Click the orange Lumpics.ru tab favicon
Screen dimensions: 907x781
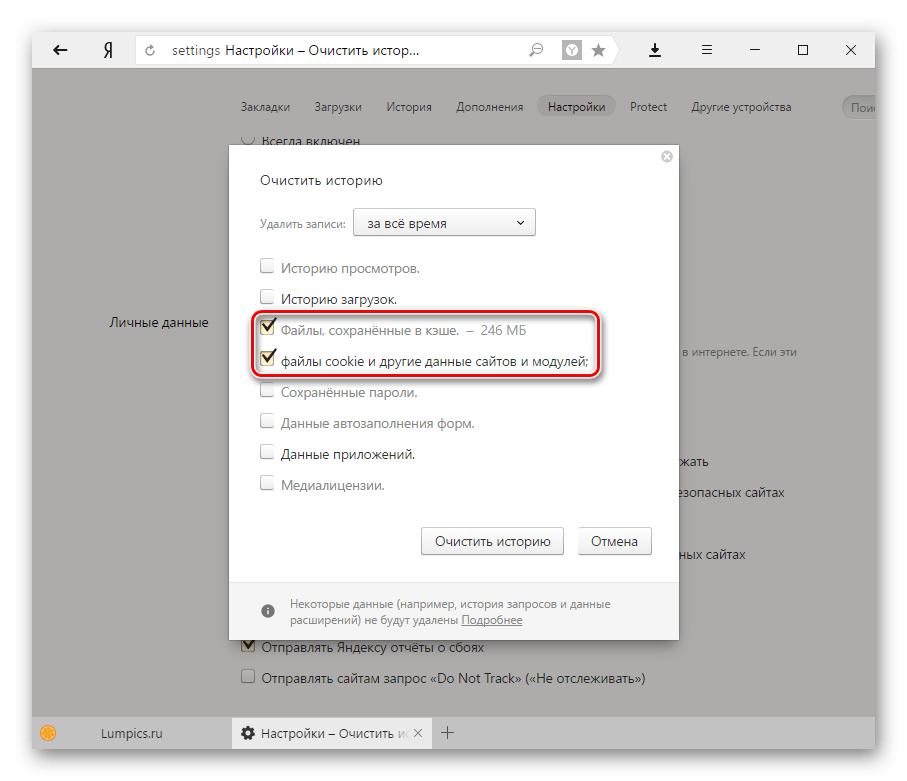click(x=48, y=733)
